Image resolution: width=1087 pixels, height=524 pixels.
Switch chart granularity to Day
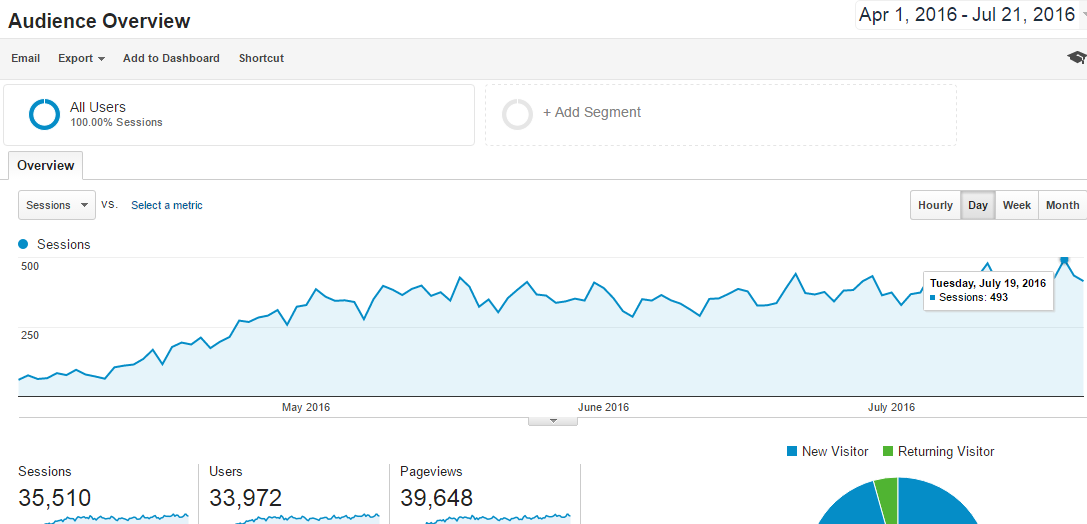pyautogui.click(x=978, y=205)
